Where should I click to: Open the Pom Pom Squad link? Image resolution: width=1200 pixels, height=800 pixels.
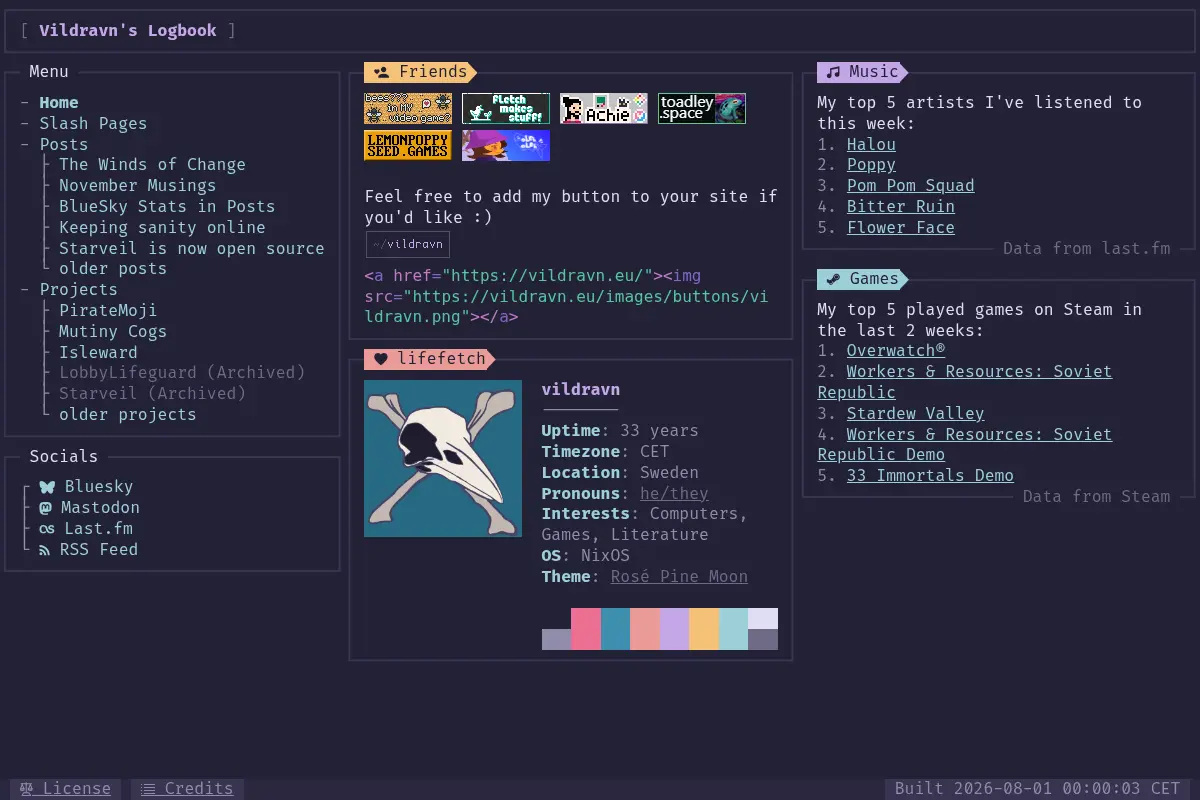tap(911, 186)
